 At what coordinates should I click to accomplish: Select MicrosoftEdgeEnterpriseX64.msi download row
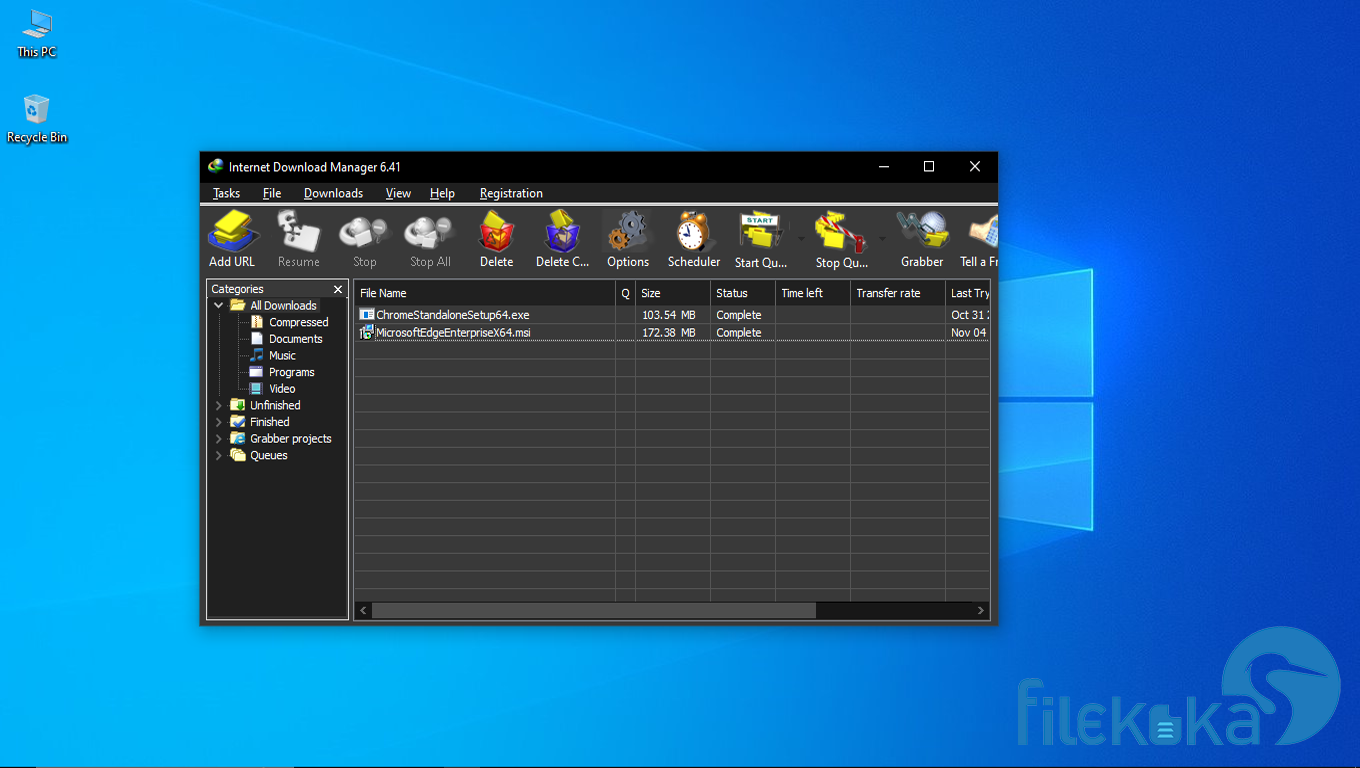672,333
